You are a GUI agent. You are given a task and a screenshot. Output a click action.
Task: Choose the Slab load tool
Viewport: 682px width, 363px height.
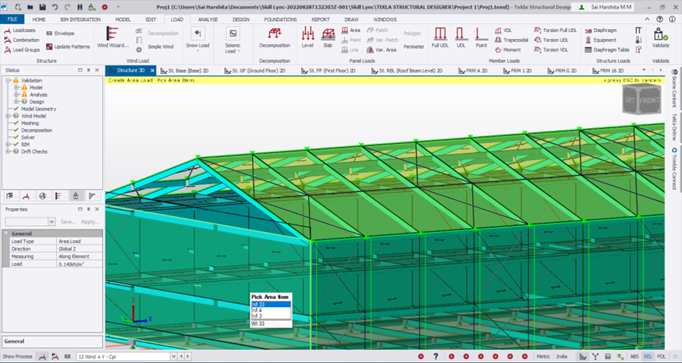tap(328, 37)
